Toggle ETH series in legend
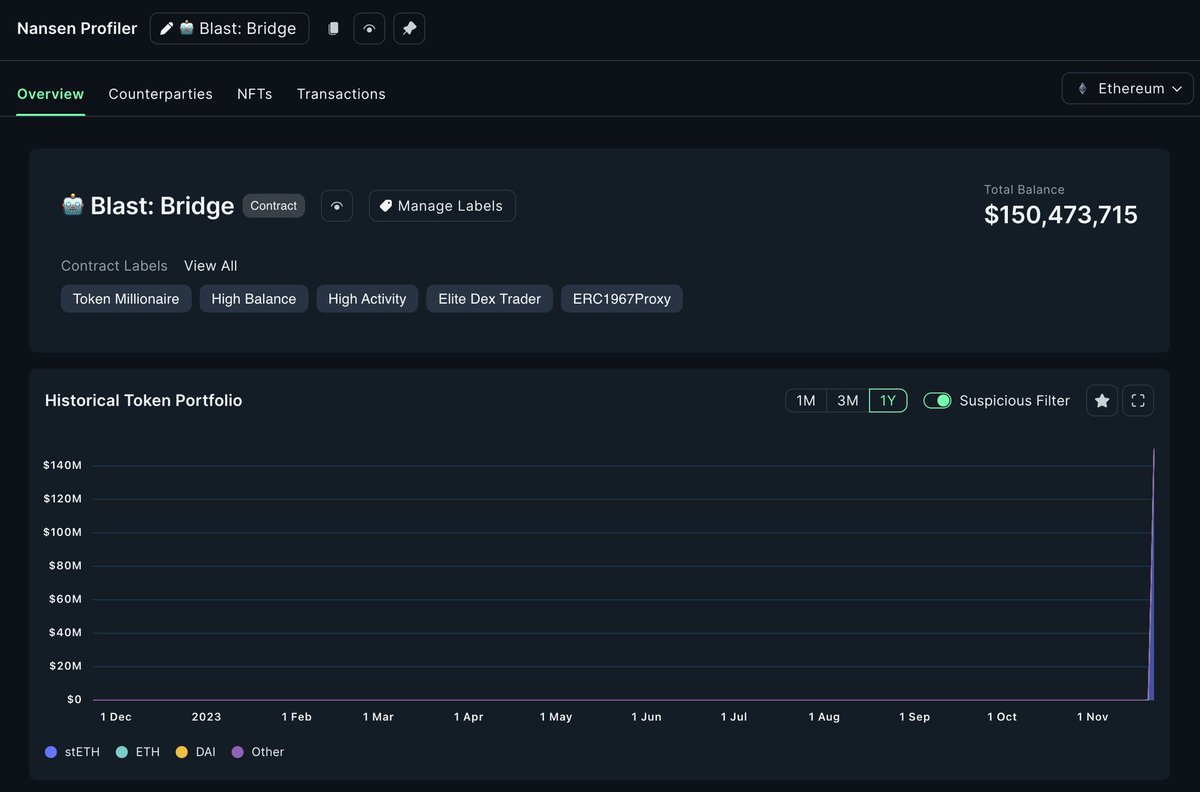Screen dimensions: 1200x792 [138, 752]
